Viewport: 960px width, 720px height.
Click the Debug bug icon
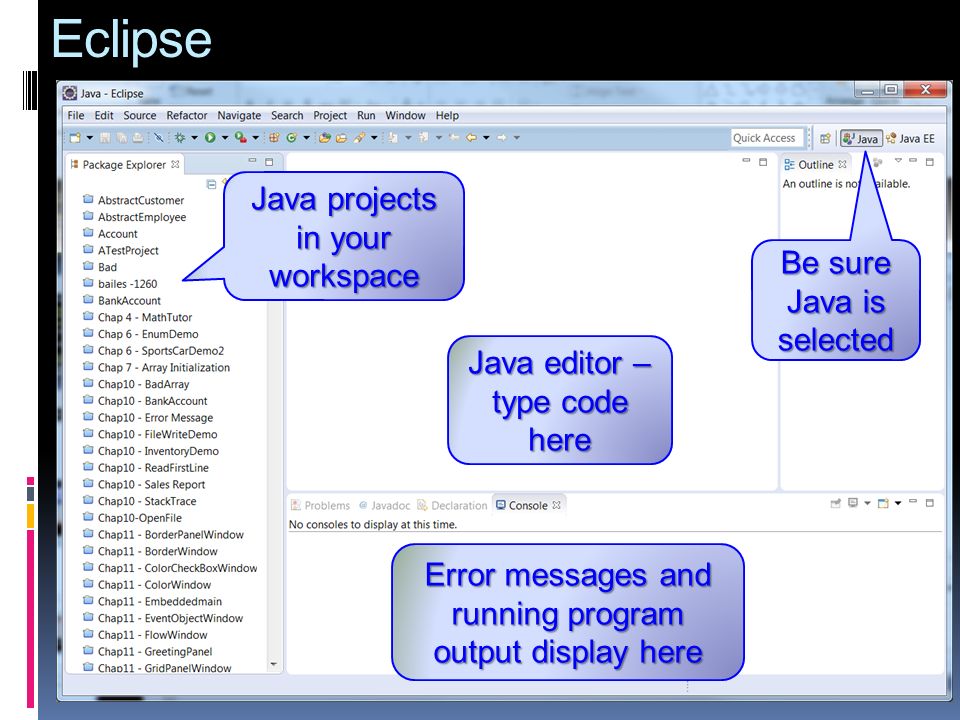point(179,138)
